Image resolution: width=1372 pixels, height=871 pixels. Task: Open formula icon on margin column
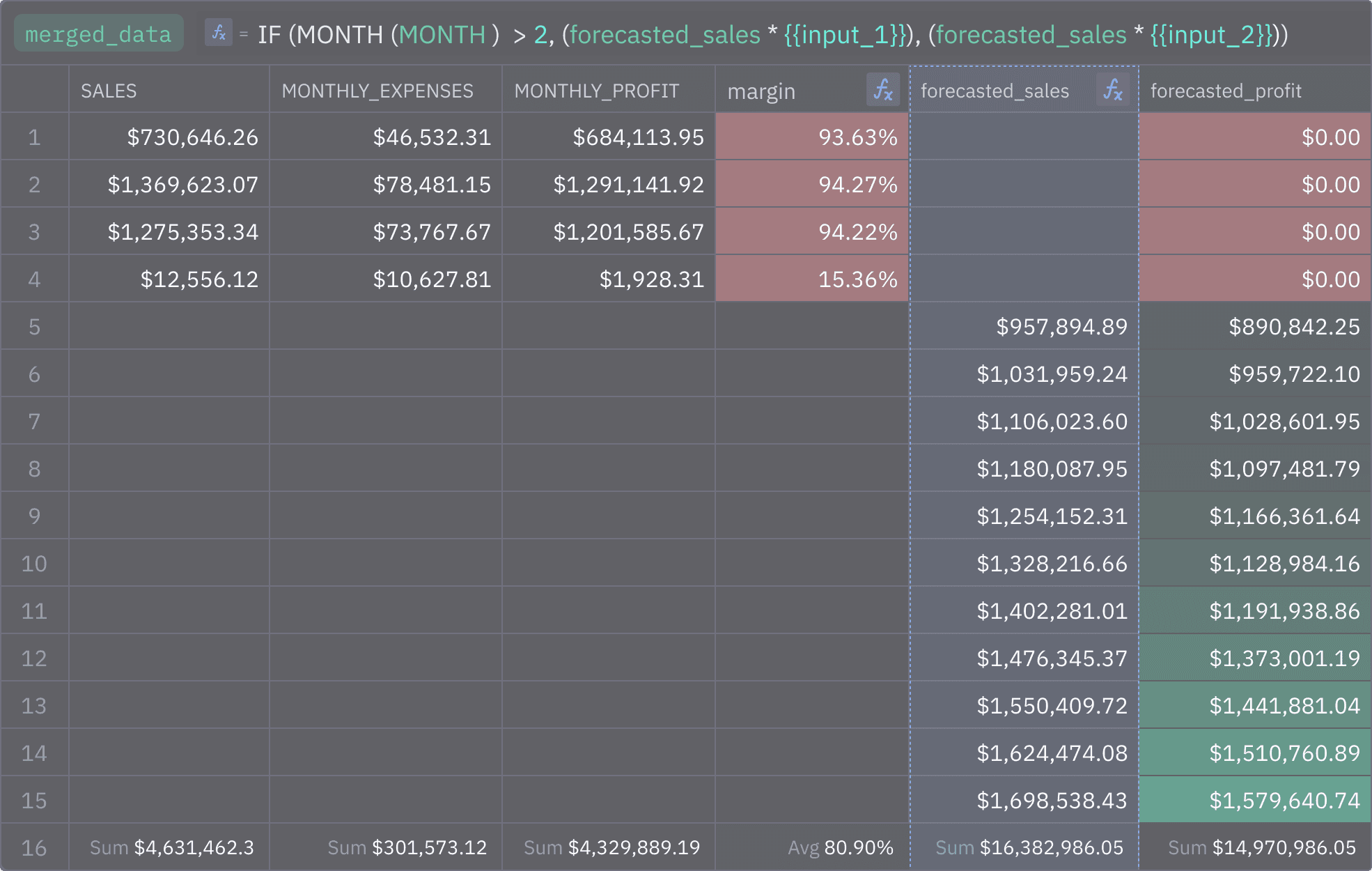883,90
